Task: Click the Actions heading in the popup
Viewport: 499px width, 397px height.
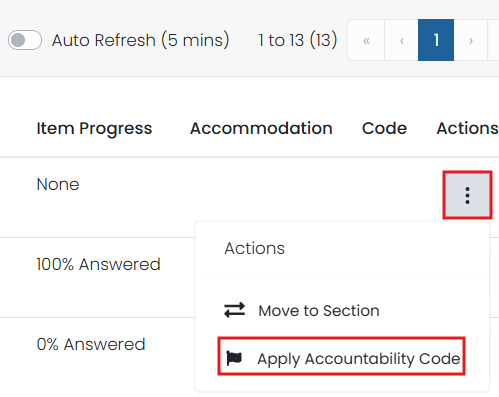Action: coord(255,248)
